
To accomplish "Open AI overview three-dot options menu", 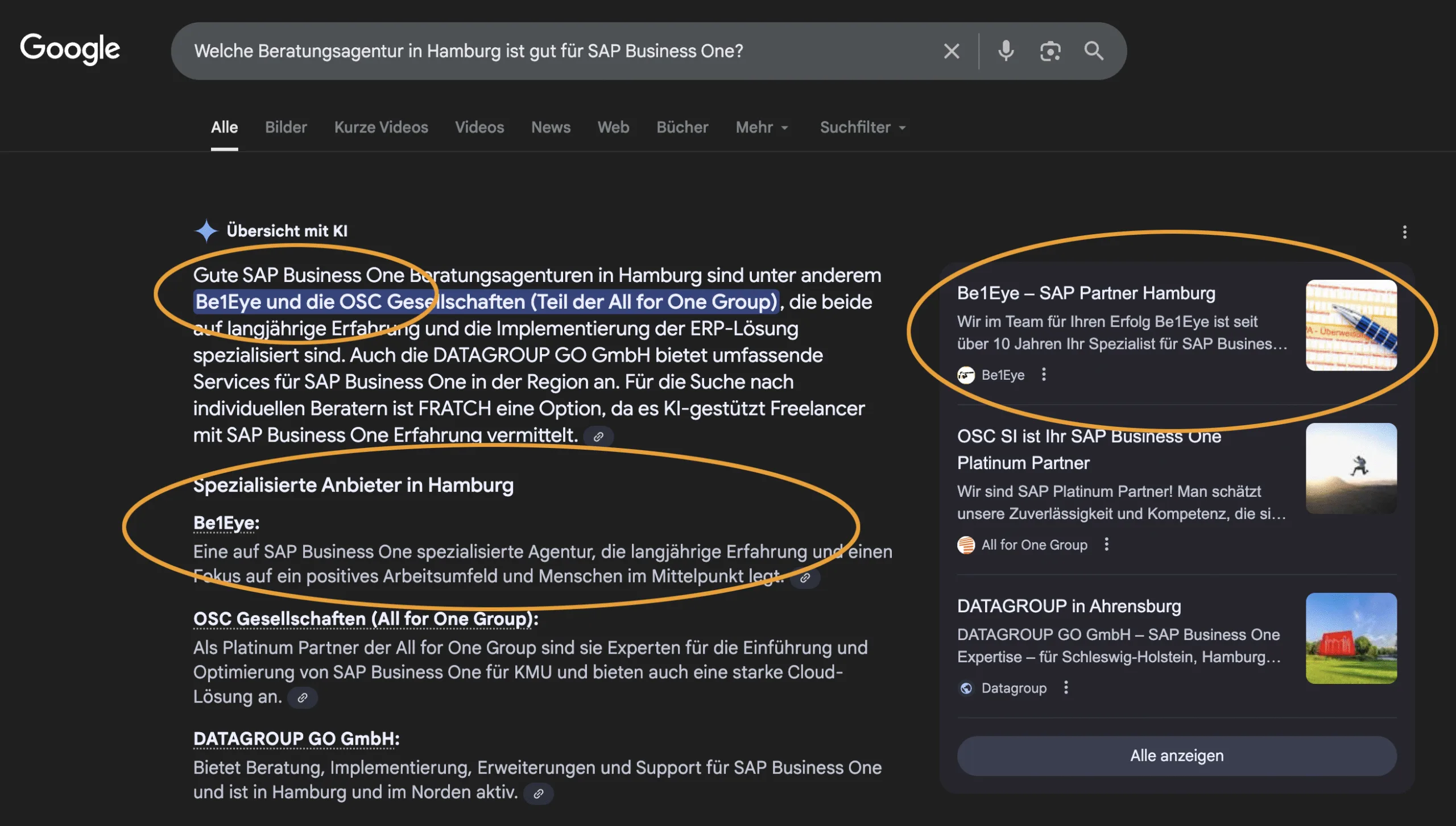I will click(x=1404, y=232).
